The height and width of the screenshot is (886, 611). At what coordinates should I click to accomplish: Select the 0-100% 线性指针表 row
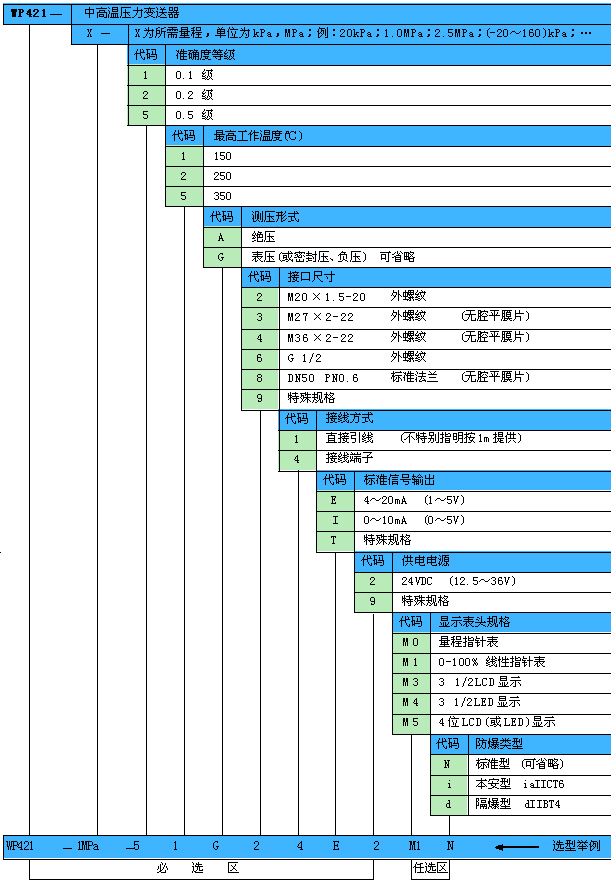point(520,662)
